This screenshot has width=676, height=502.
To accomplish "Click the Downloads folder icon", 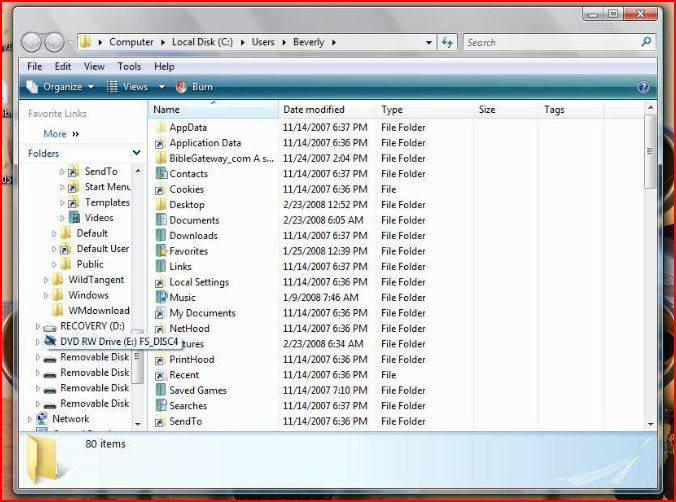I will coord(161,235).
